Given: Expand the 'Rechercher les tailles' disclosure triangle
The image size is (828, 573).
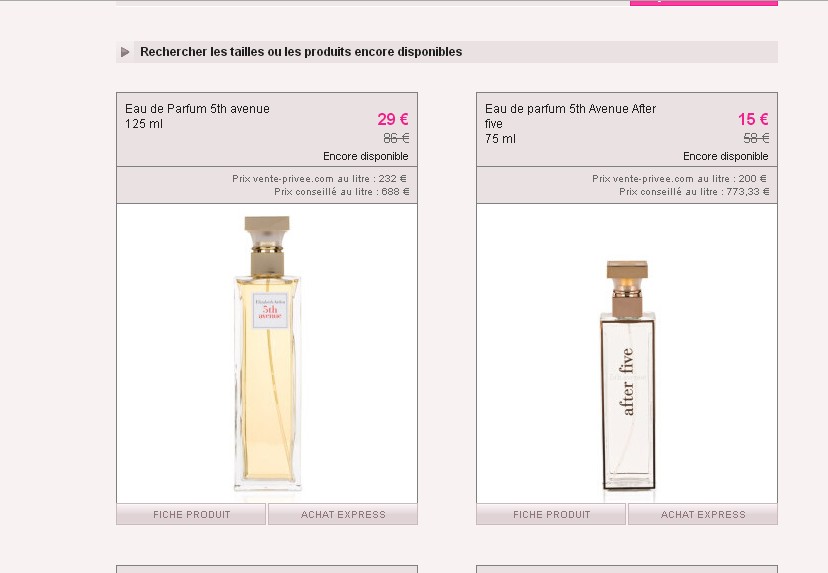Looking at the screenshot, I should (125, 52).
